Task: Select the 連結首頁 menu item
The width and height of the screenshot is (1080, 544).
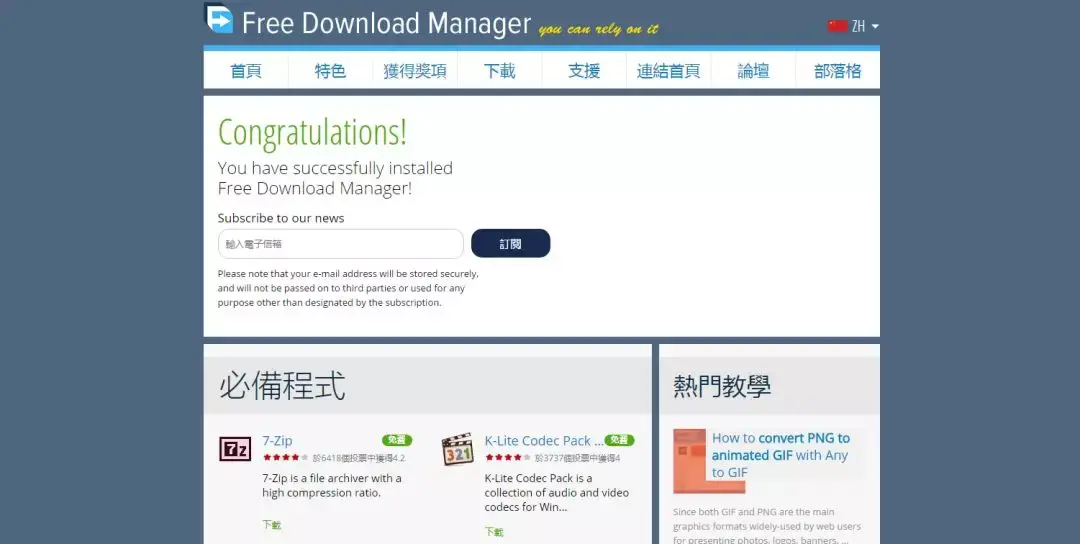Action: pyautogui.click(x=668, y=71)
